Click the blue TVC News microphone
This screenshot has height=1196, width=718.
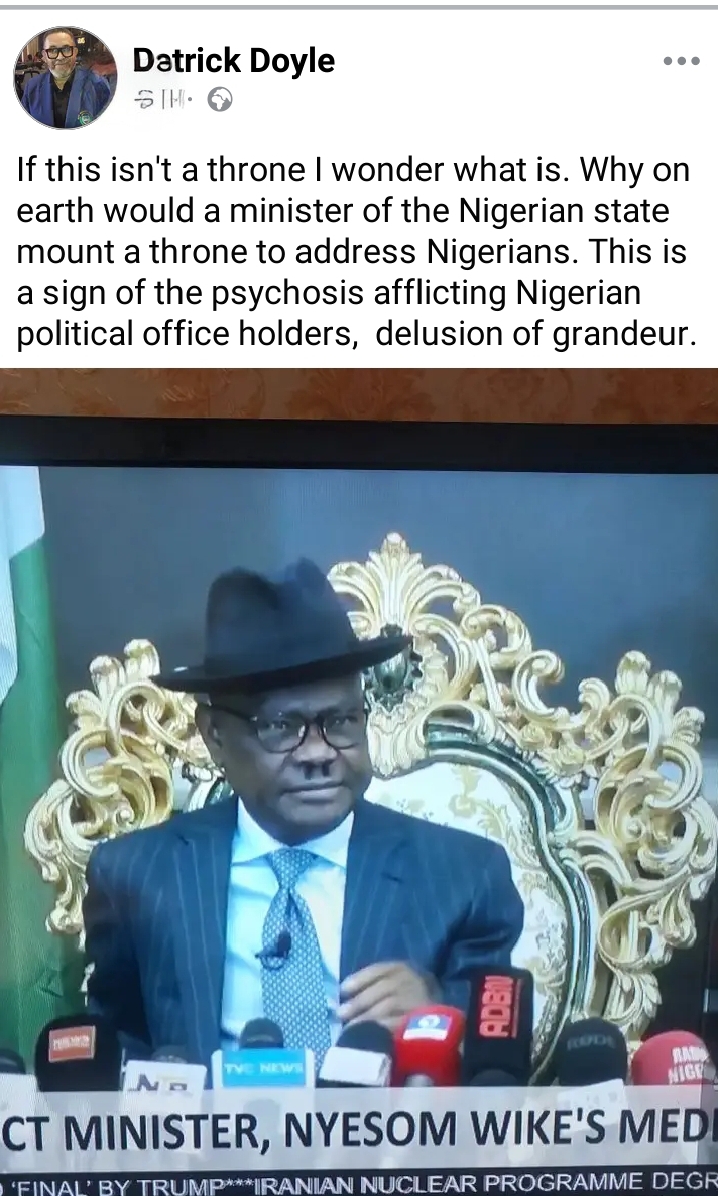262,1067
